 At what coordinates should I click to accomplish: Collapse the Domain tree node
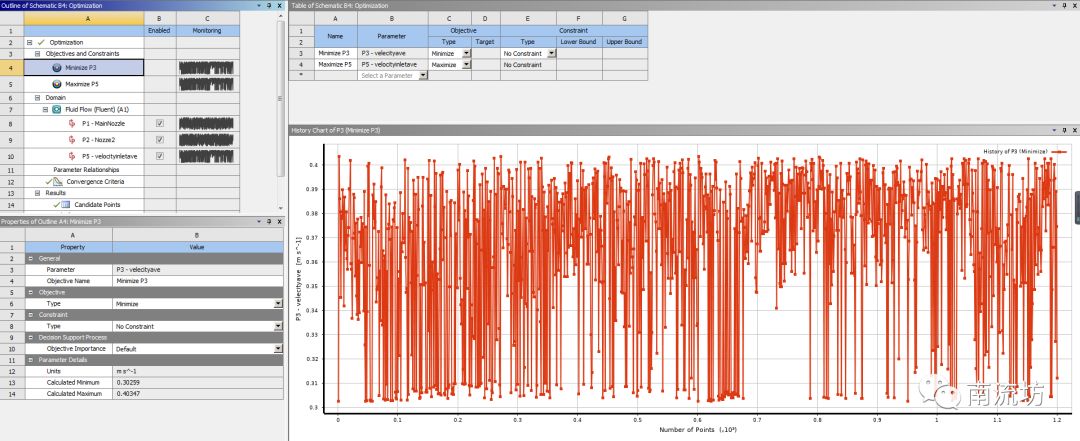coord(37,98)
